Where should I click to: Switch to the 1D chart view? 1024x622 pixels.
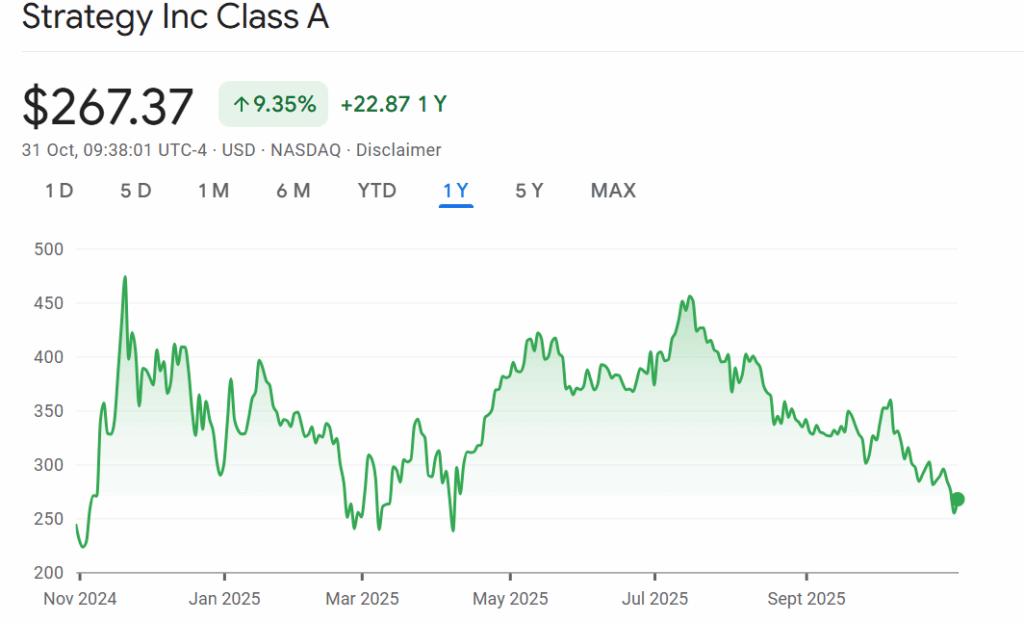pyautogui.click(x=58, y=190)
